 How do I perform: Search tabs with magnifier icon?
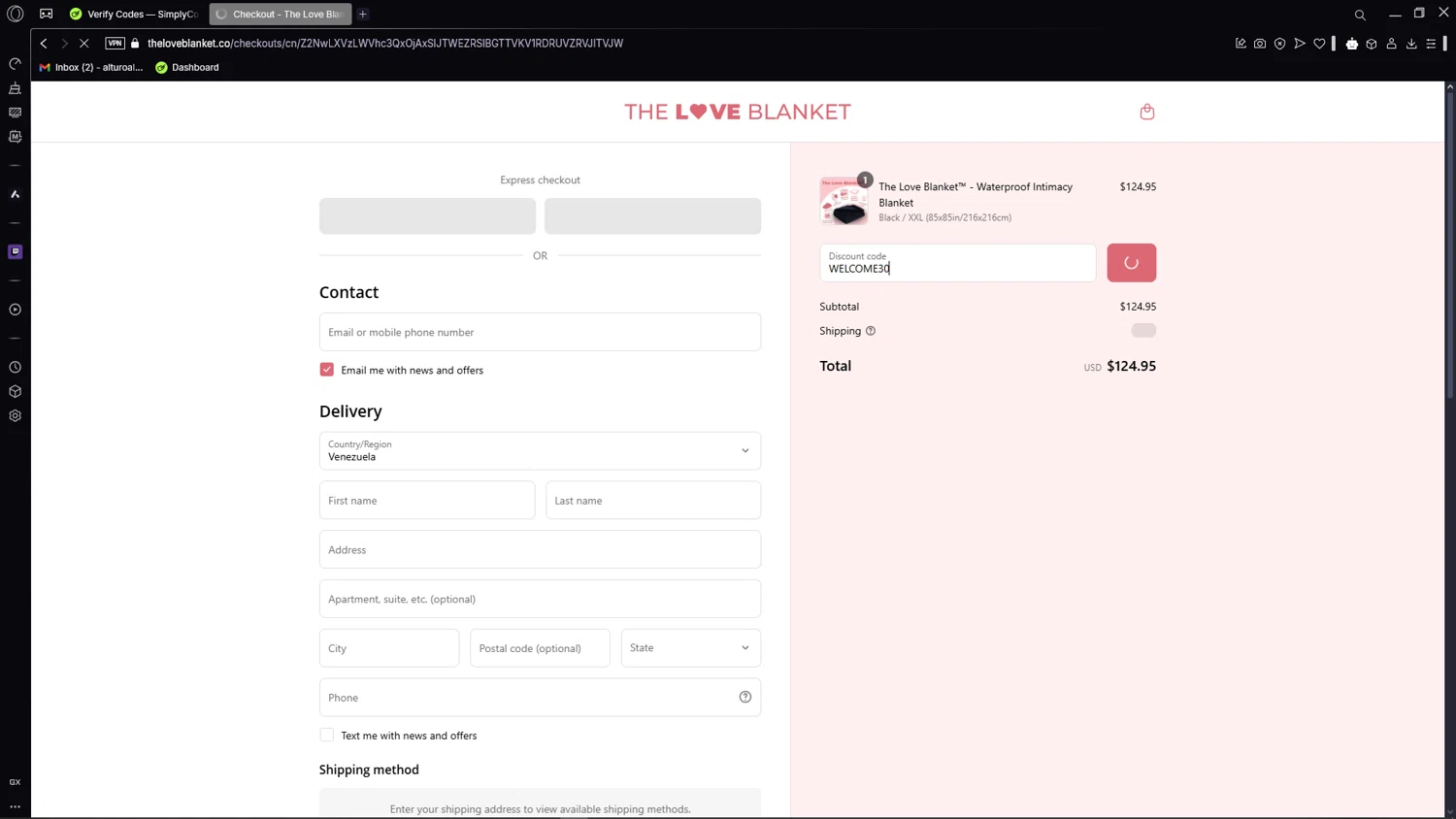(1360, 15)
